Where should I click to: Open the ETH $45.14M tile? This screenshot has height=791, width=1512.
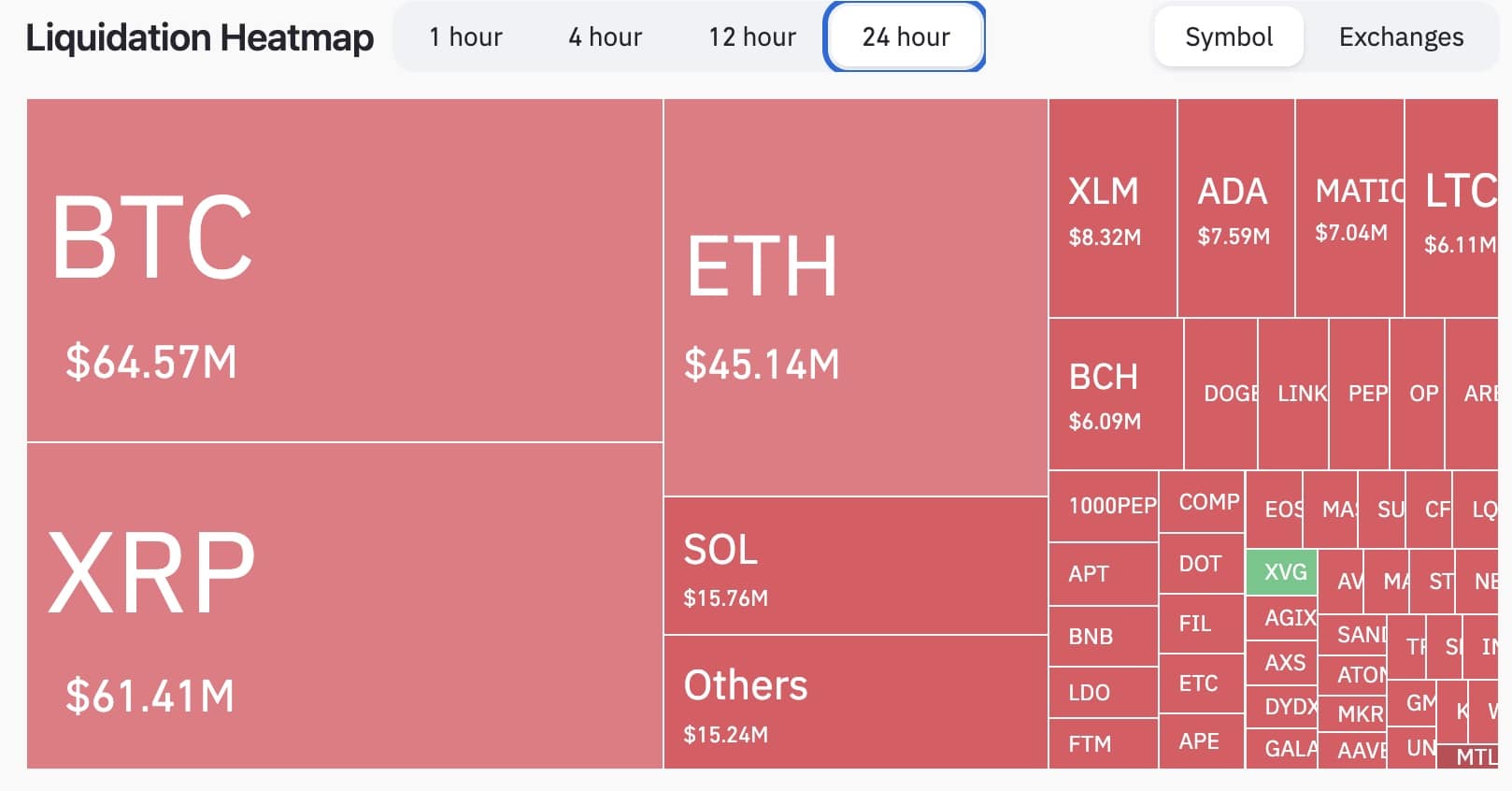coord(854,297)
